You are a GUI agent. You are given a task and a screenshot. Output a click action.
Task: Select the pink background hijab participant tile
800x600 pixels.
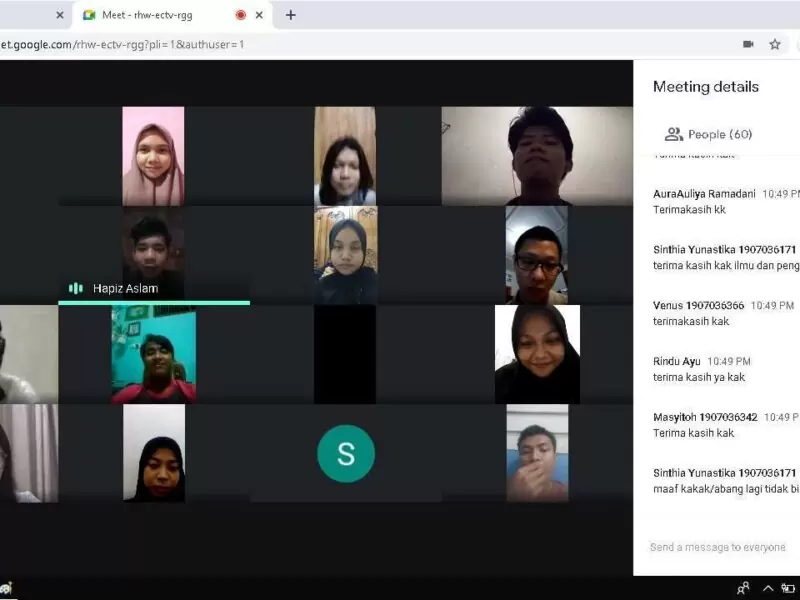(153, 156)
